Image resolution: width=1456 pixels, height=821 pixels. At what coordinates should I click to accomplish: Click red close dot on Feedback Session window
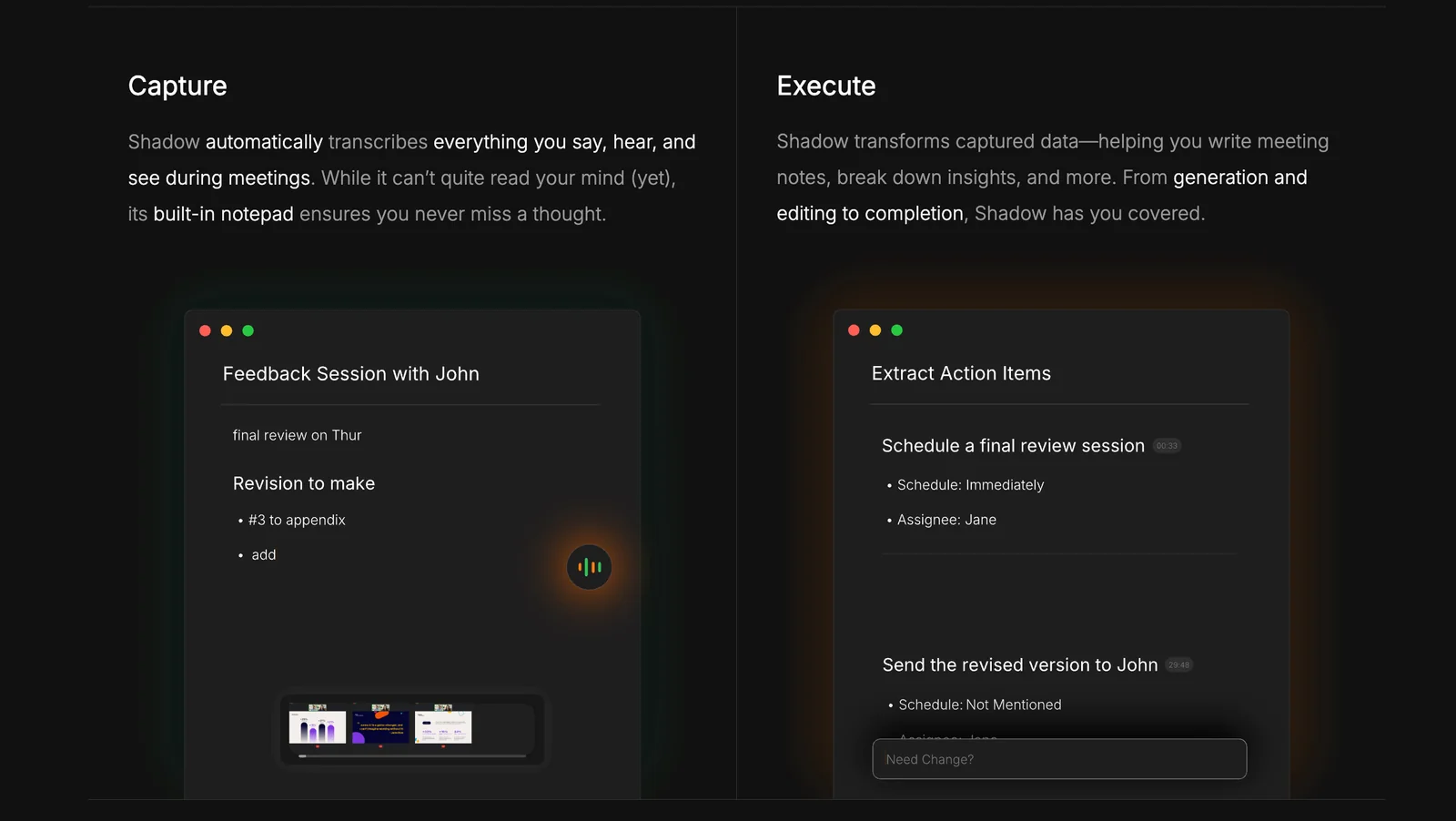(x=205, y=331)
